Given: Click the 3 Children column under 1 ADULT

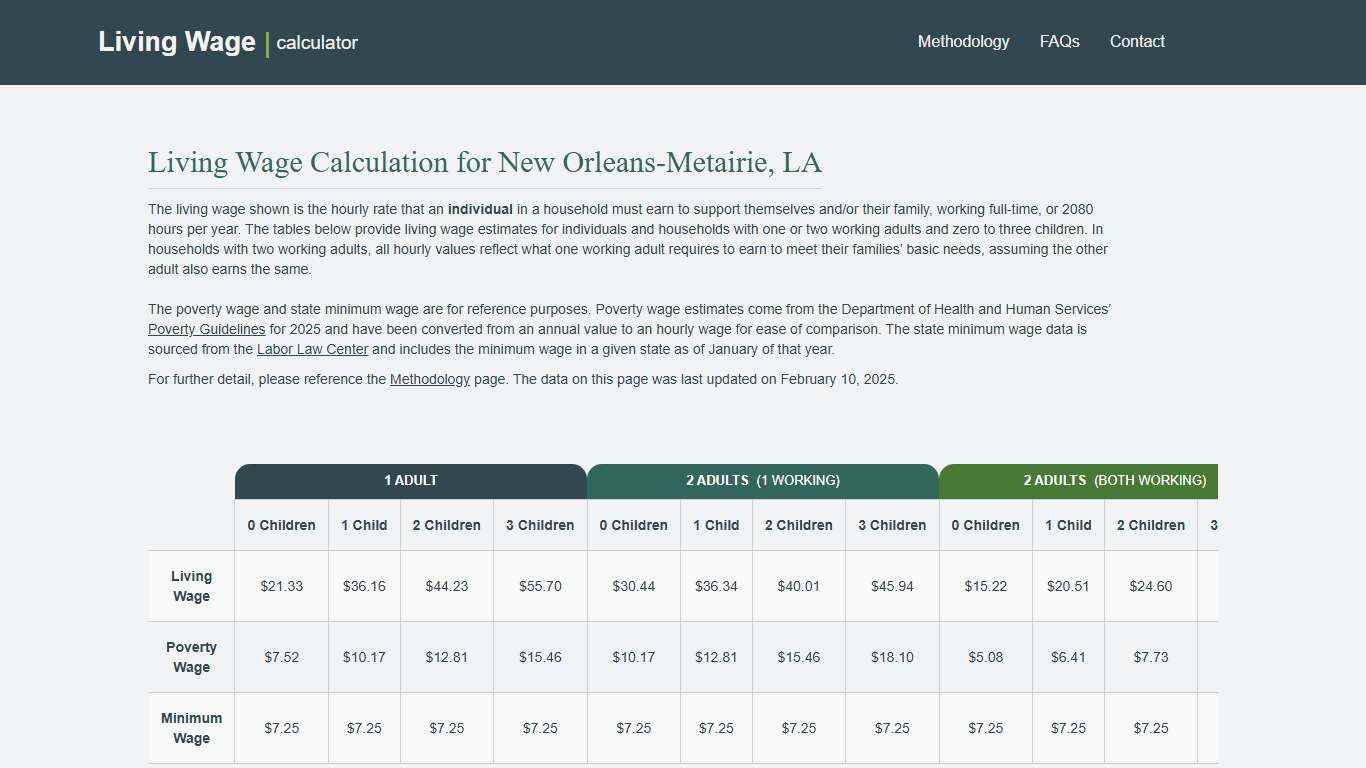Looking at the screenshot, I should coord(540,525).
